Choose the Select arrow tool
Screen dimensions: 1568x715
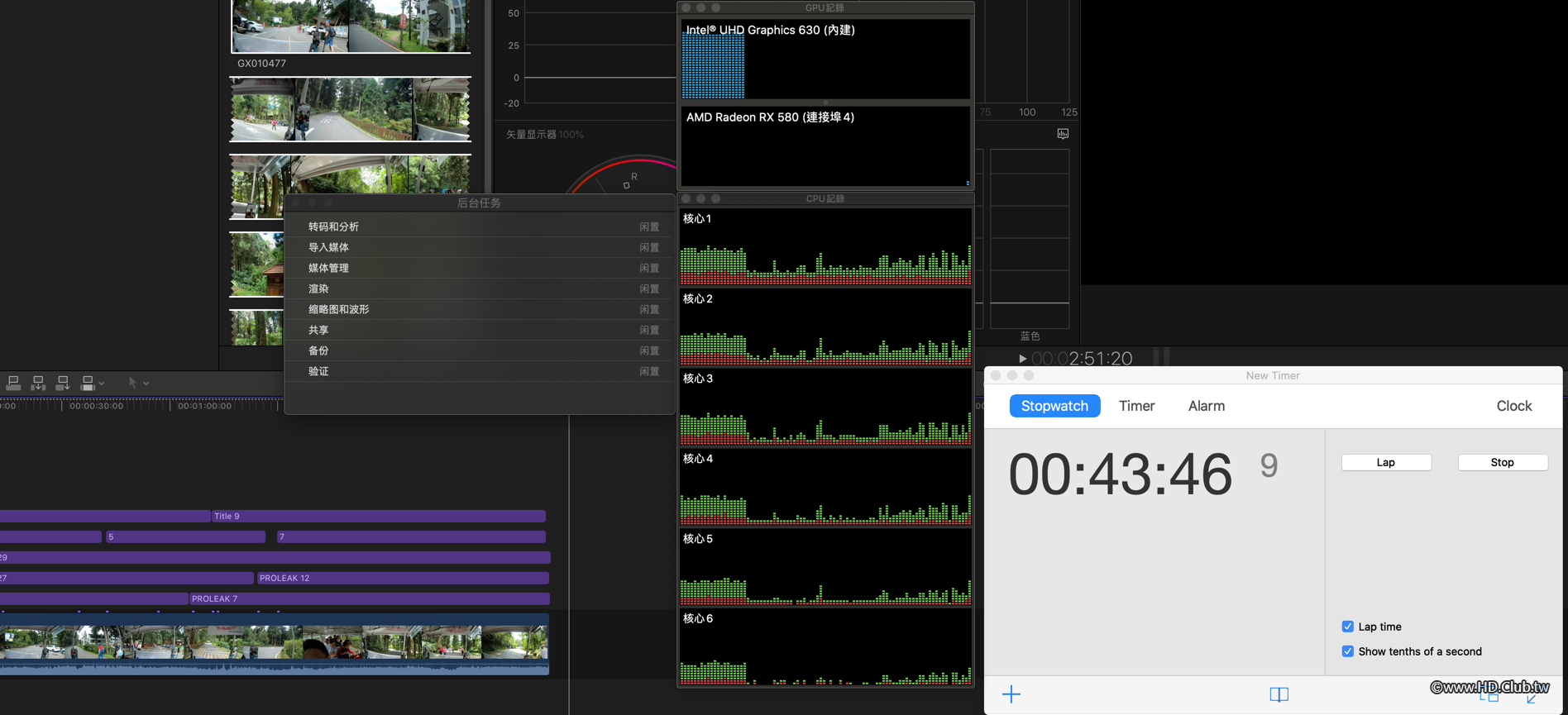[x=132, y=383]
